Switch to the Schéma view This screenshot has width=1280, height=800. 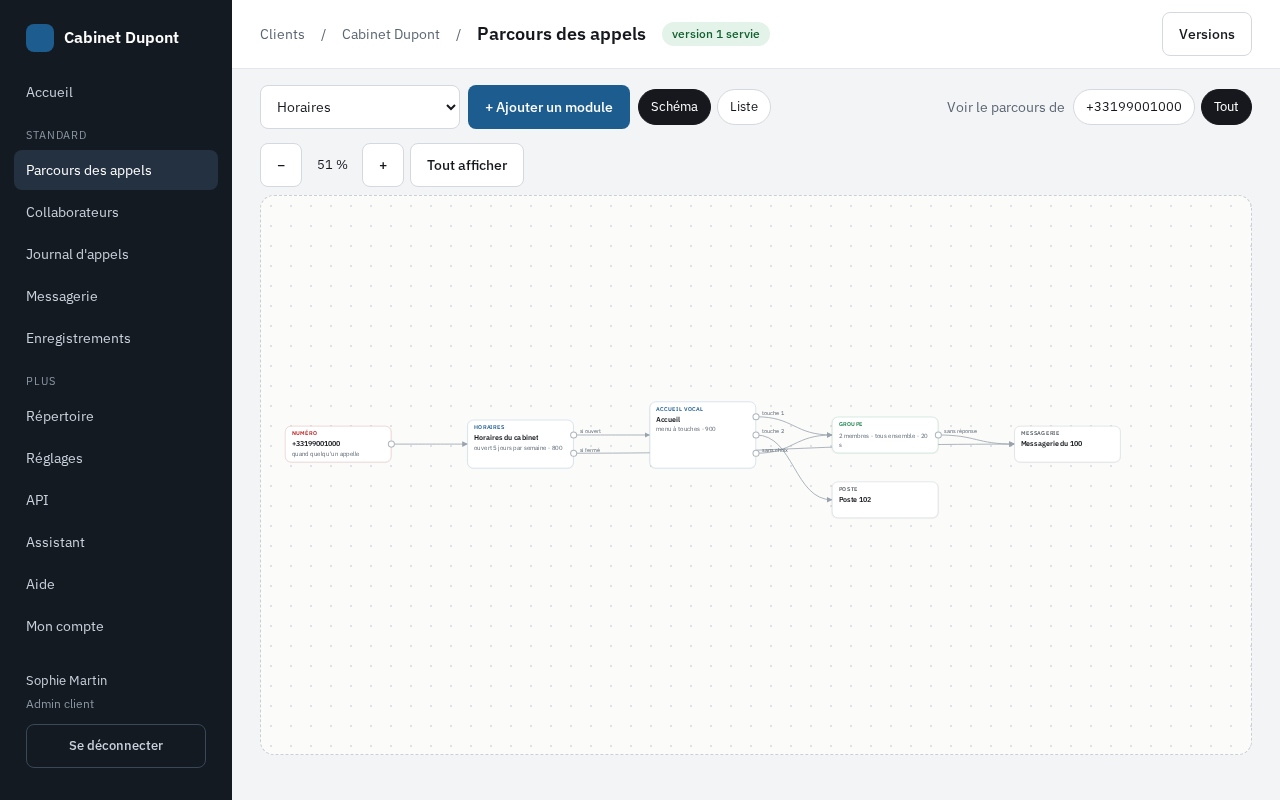(x=674, y=107)
